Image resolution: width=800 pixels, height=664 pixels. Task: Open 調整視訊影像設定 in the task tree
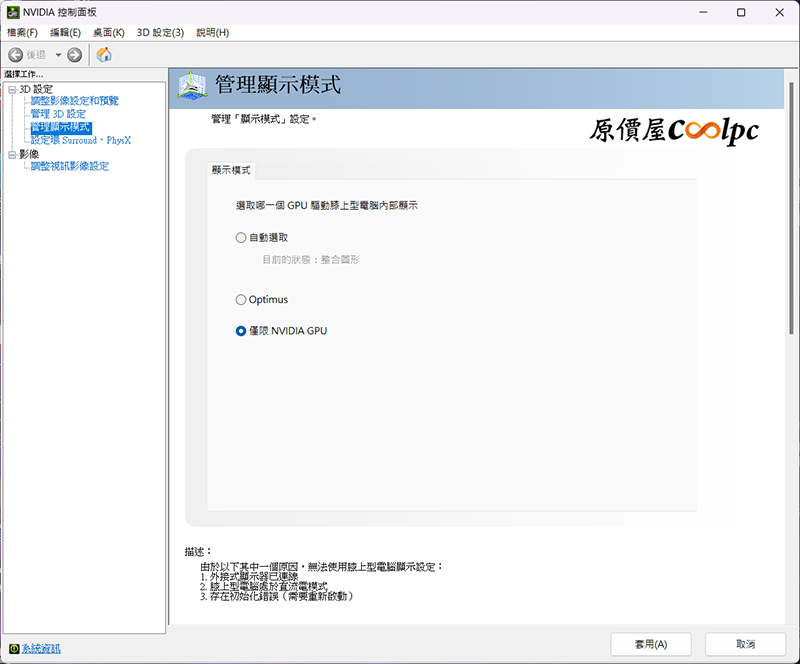click(69, 166)
